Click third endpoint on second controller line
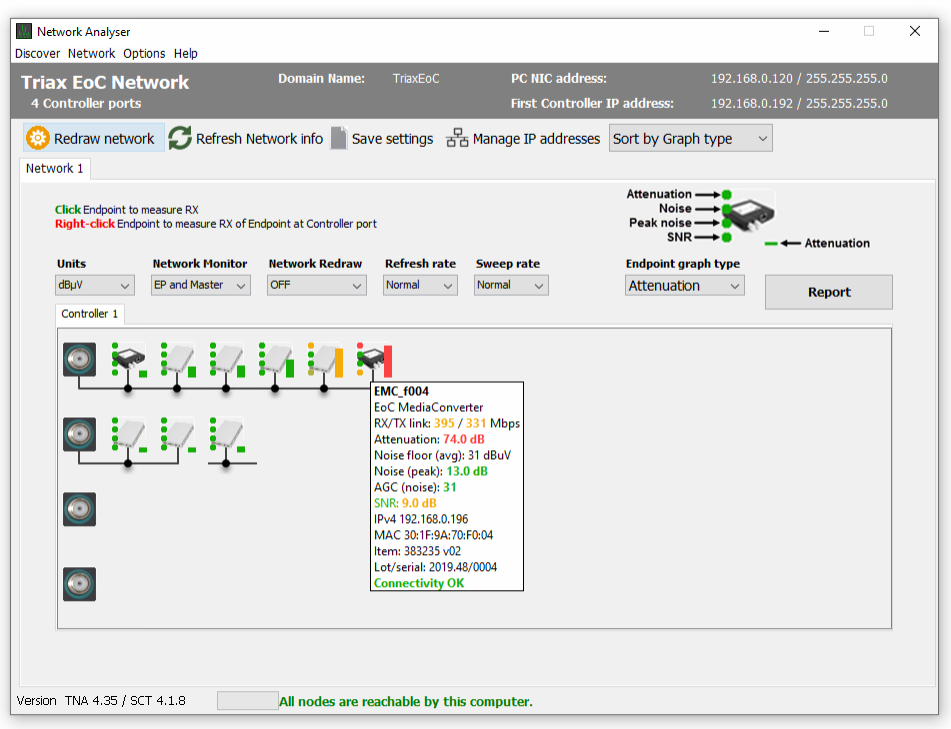 227,434
